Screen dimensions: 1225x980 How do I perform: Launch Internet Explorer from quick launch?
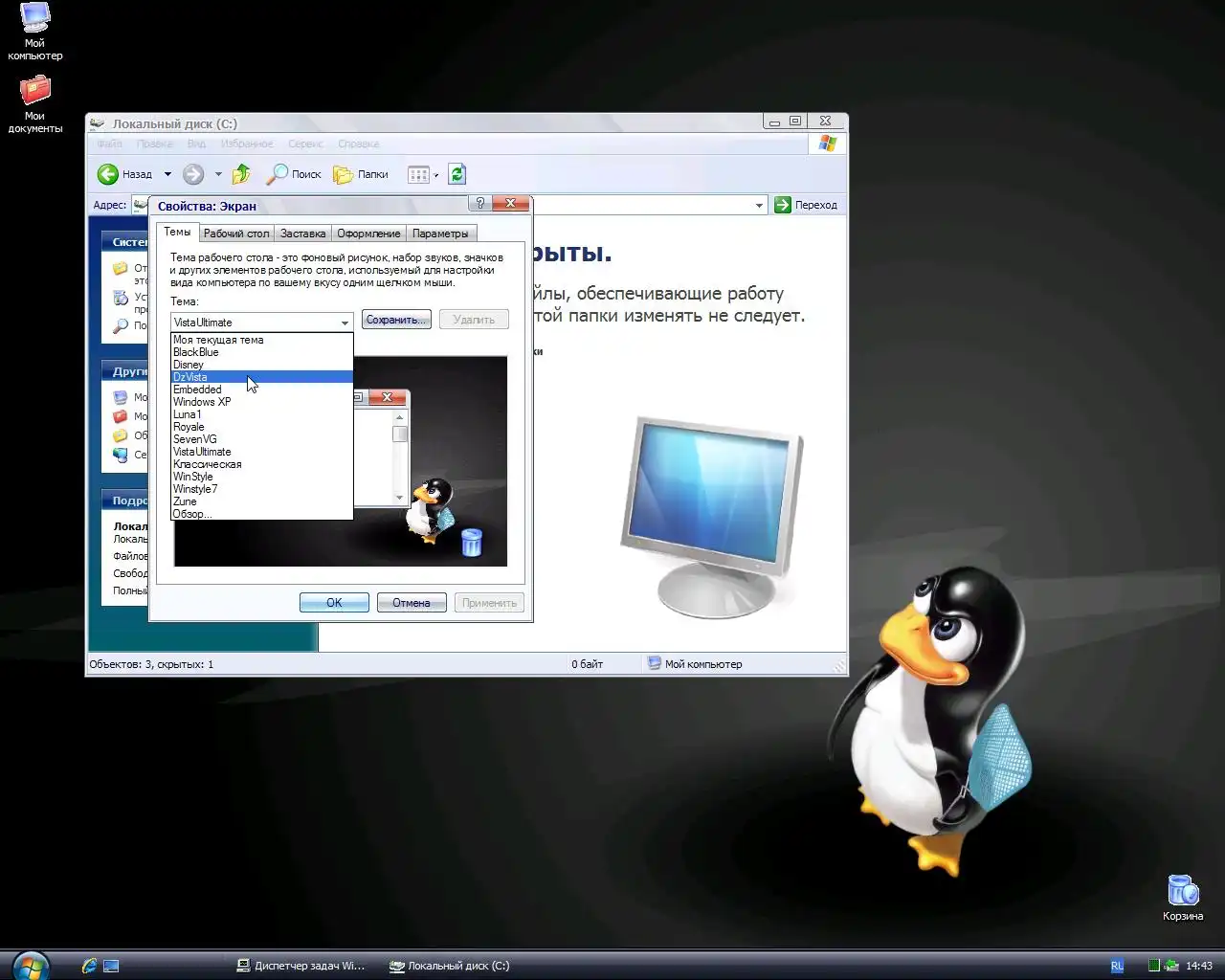pyautogui.click(x=89, y=966)
